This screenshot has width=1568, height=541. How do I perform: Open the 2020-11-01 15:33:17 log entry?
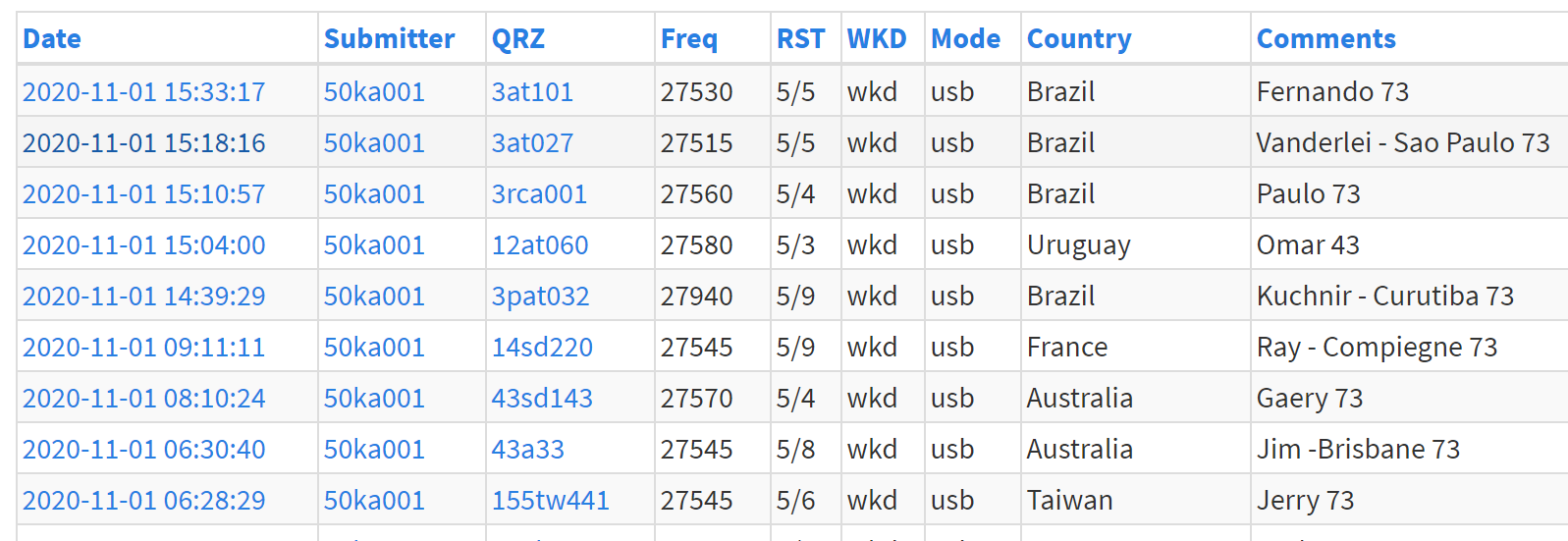(144, 92)
